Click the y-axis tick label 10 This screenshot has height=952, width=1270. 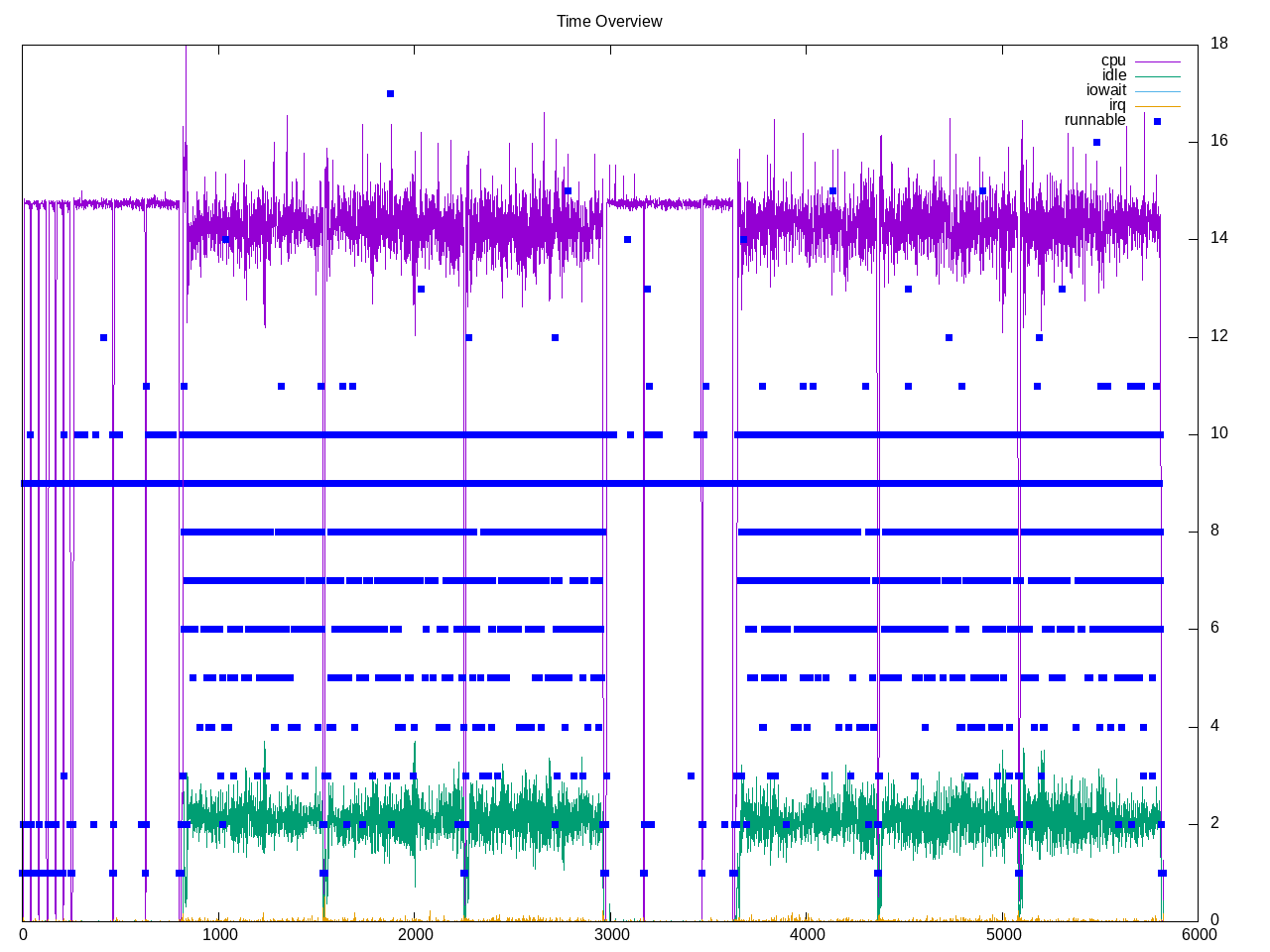1219,433
